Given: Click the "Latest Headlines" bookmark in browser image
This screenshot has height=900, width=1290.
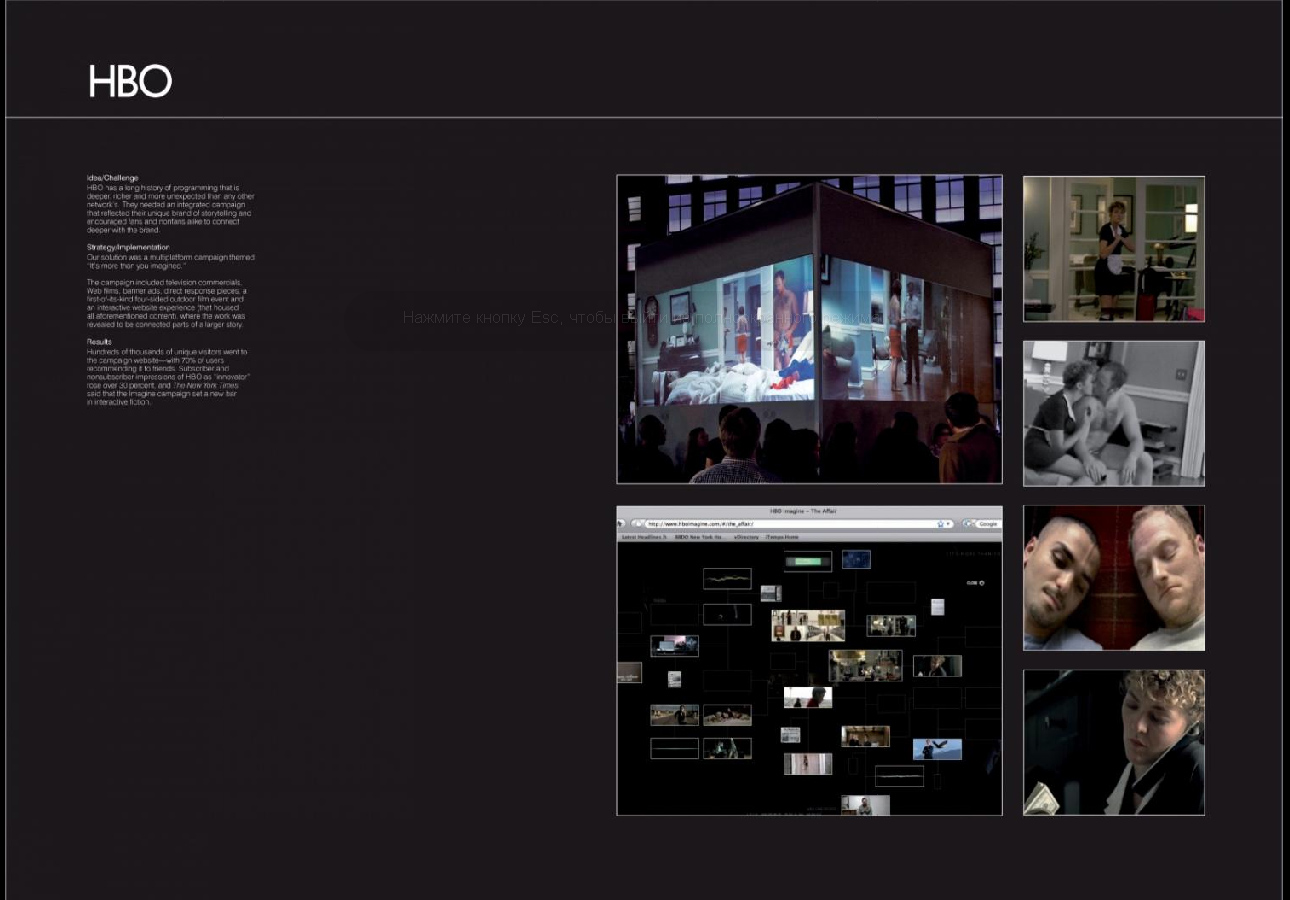Looking at the screenshot, I should point(643,537).
